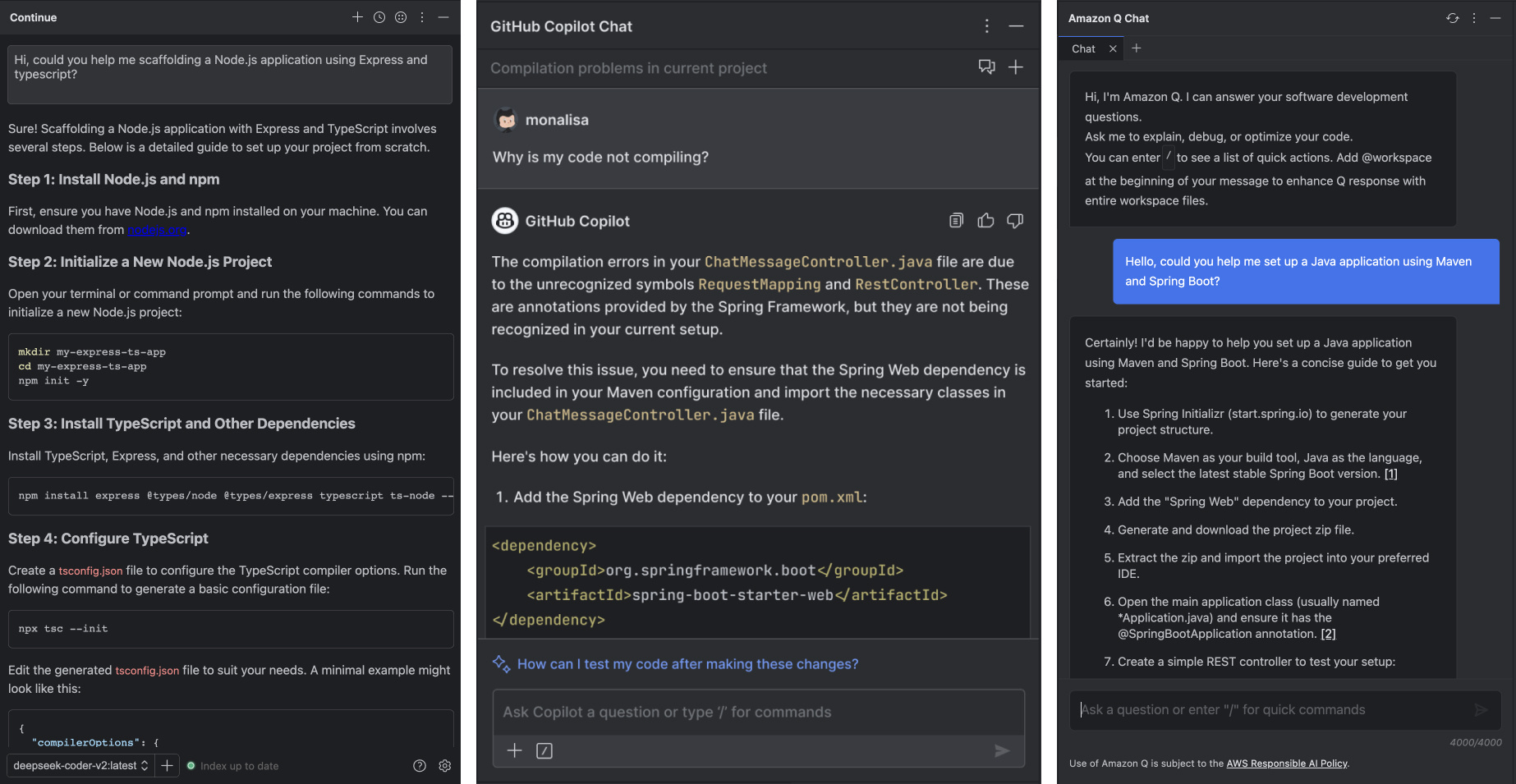Image resolution: width=1516 pixels, height=784 pixels.
Task: Copy GitHub Copilot's response
Action: pos(955,220)
